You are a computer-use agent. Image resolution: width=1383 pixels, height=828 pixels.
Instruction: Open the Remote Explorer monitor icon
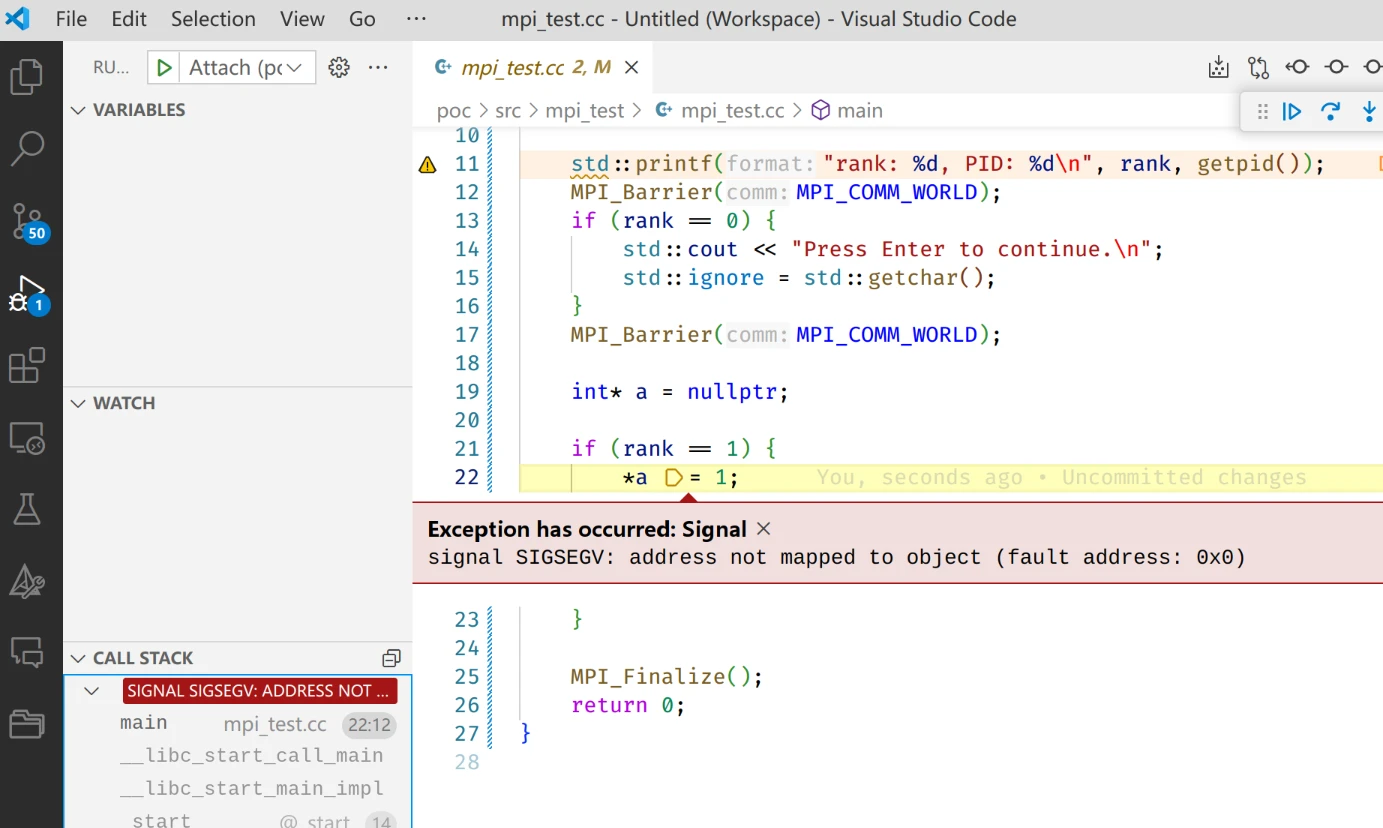27,438
